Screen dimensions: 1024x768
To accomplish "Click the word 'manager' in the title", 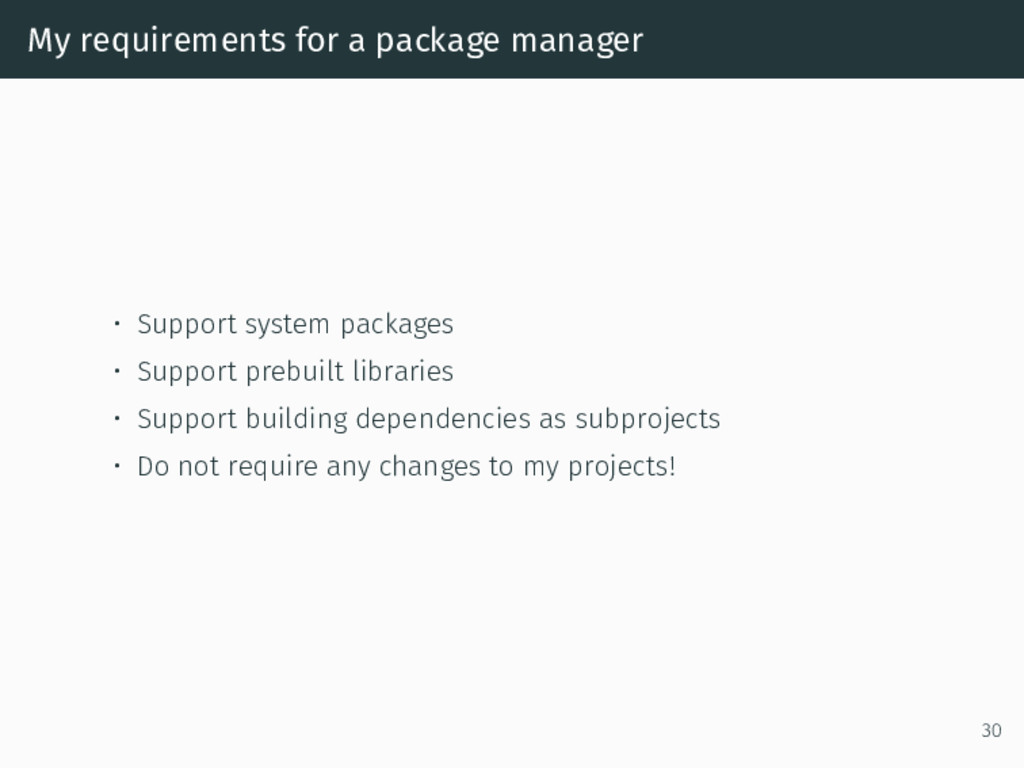I will (577, 42).
